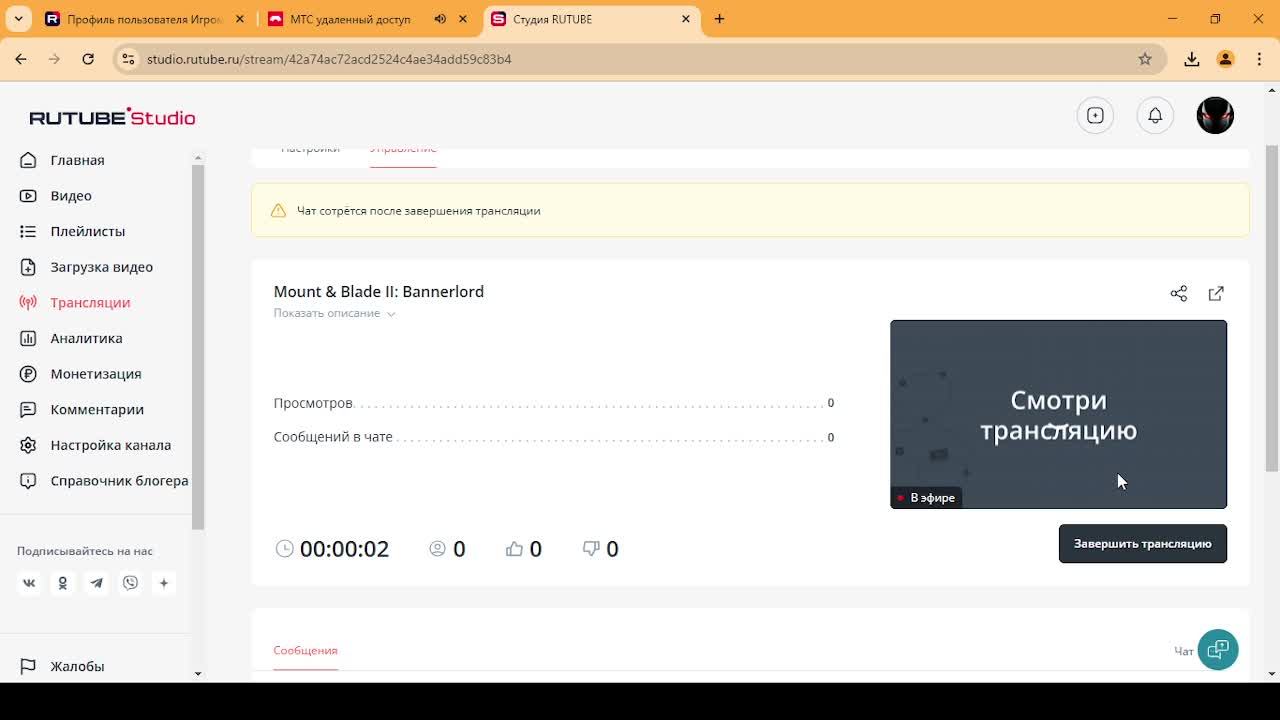Open Справочник блогера in the sidebar

click(x=119, y=481)
